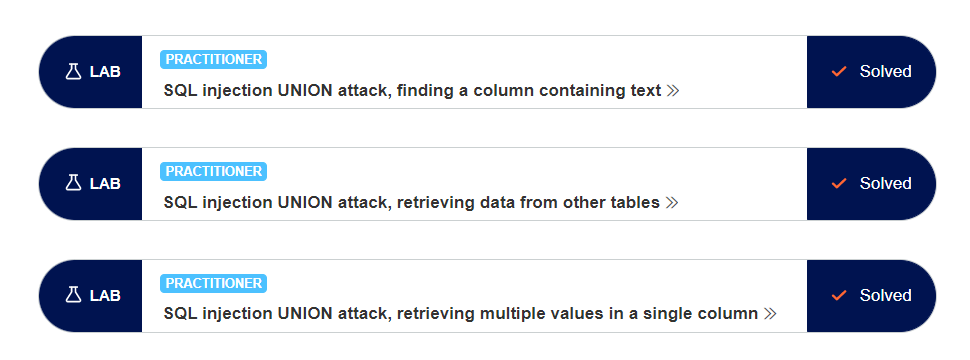Click the double chevron after 'multiple values in a single column'
This screenshot has width=970, height=360.
point(770,314)
